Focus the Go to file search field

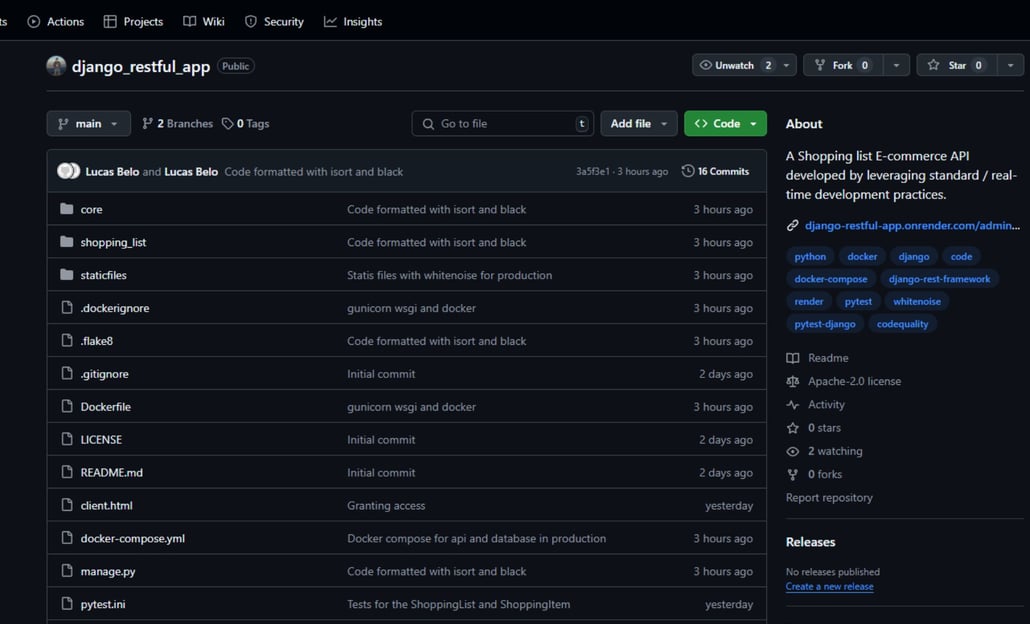tap(503, 123)
